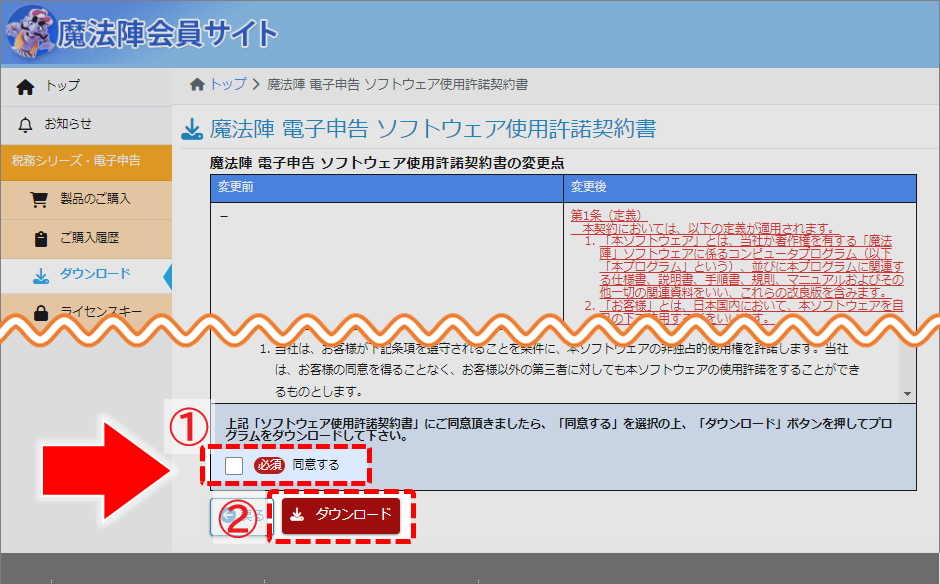940x584 pixels.
Task: Click the red 必須 badge next to the checkbox
Action: point(269,465)
